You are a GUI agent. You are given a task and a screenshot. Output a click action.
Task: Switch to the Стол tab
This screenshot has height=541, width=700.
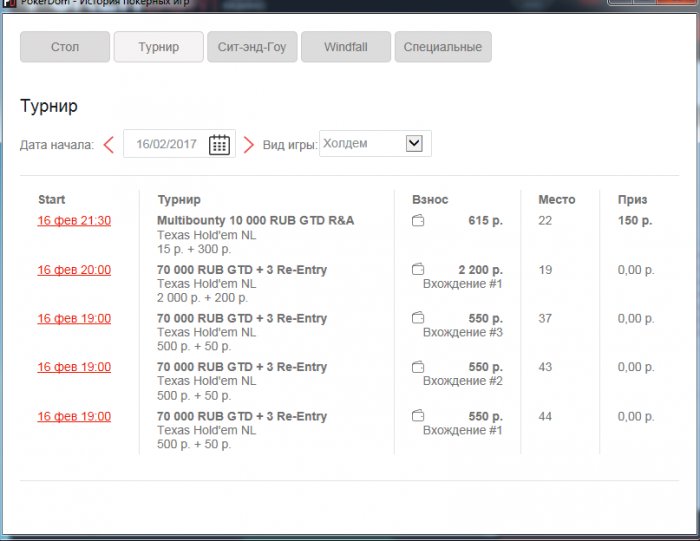(65, 47)
